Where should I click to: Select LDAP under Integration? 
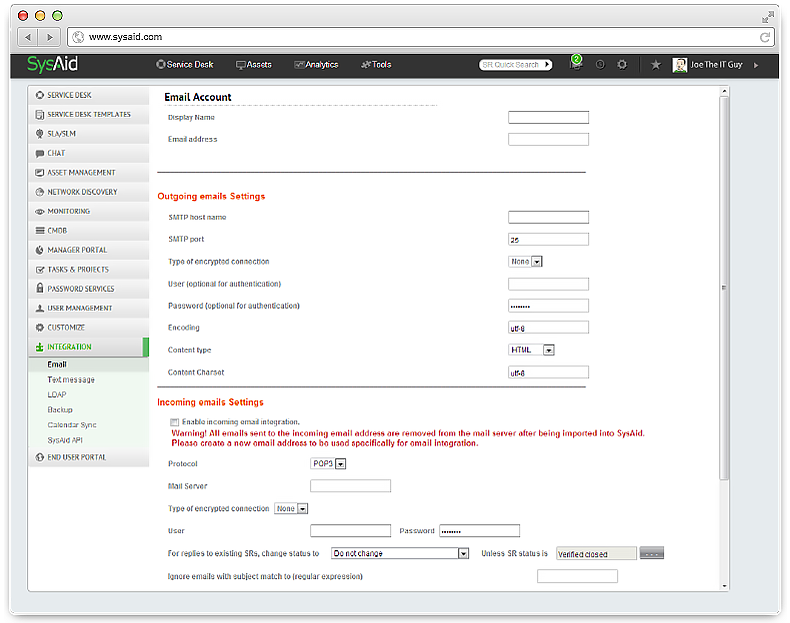click(x=57, y=395)
